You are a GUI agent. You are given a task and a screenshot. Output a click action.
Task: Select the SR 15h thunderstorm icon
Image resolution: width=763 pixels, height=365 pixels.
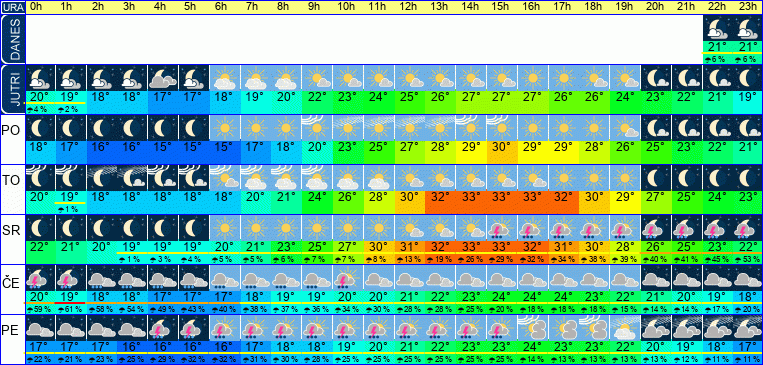pos(501,227)
